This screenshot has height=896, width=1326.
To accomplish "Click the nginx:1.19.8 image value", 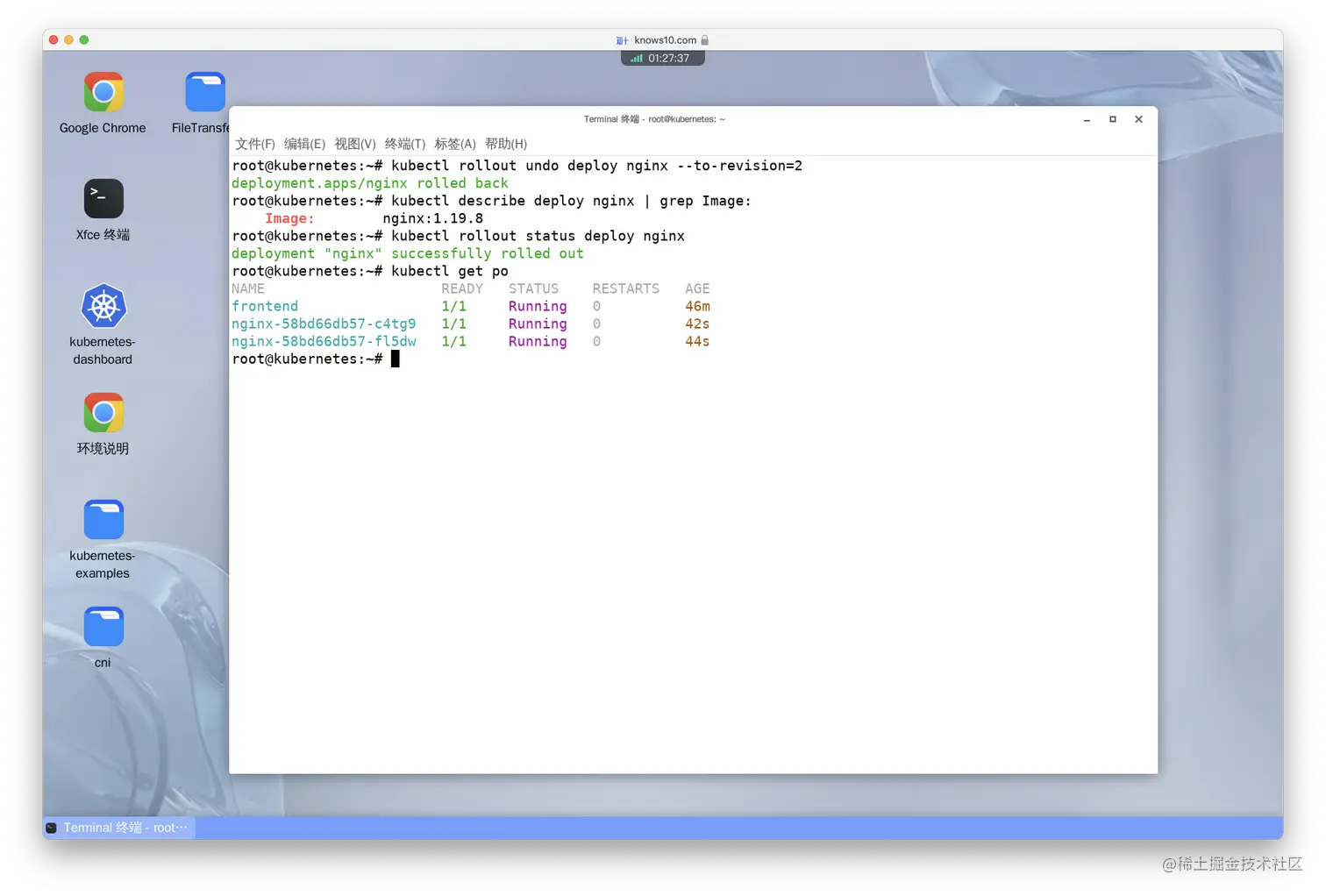I will pyautogui.click(x=432, y=218).
